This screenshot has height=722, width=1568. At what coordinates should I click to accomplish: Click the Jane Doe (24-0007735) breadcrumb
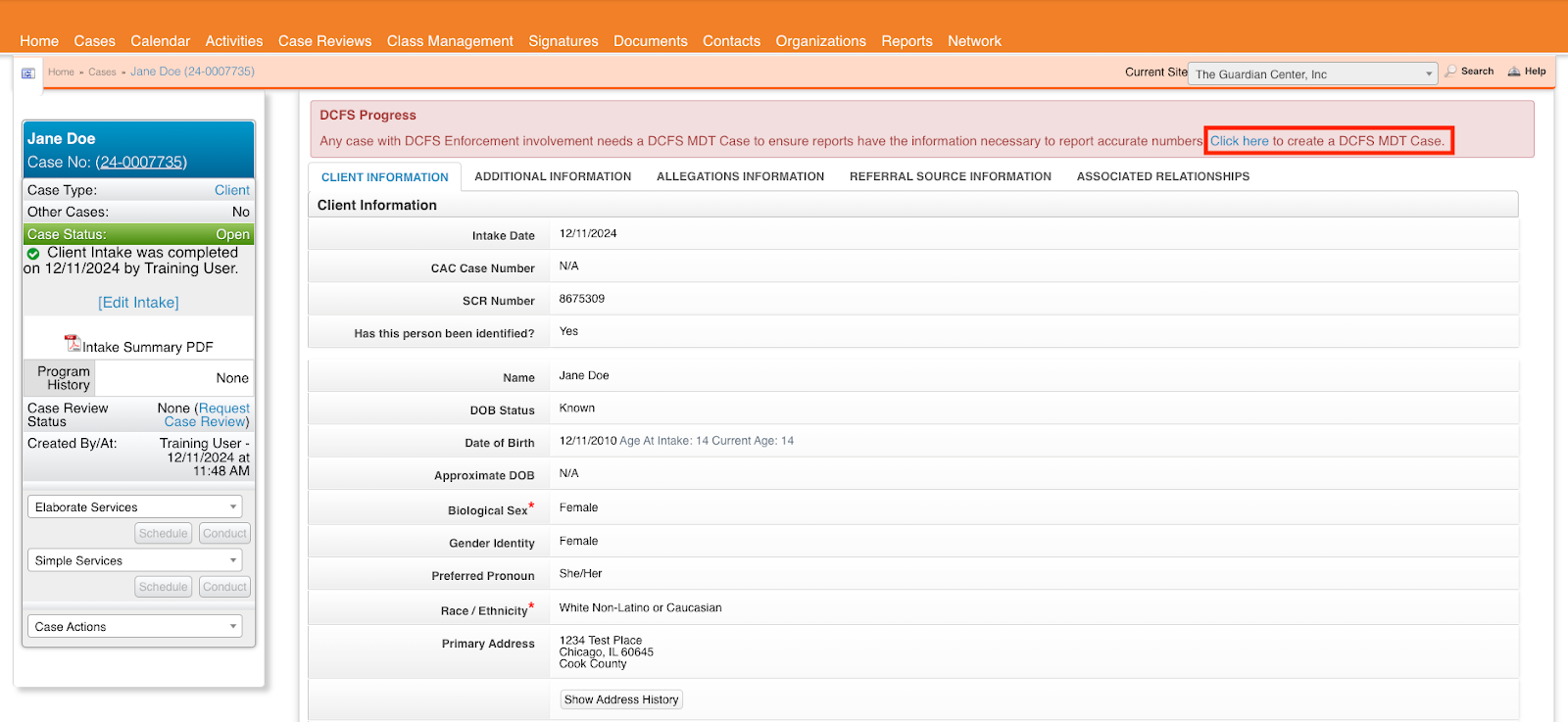(x=192, y=72)
